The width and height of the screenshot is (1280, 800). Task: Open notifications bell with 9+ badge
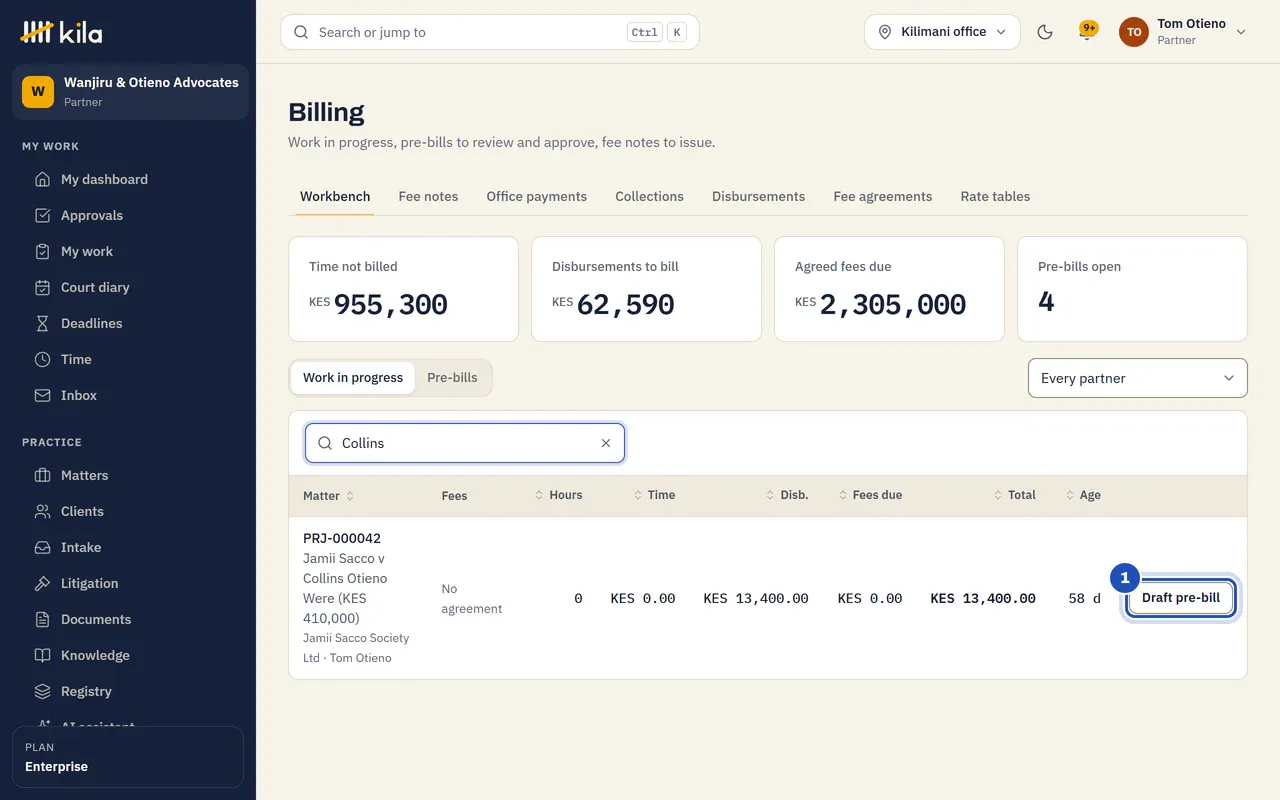pyautogui.click(x=1087, y=32)
